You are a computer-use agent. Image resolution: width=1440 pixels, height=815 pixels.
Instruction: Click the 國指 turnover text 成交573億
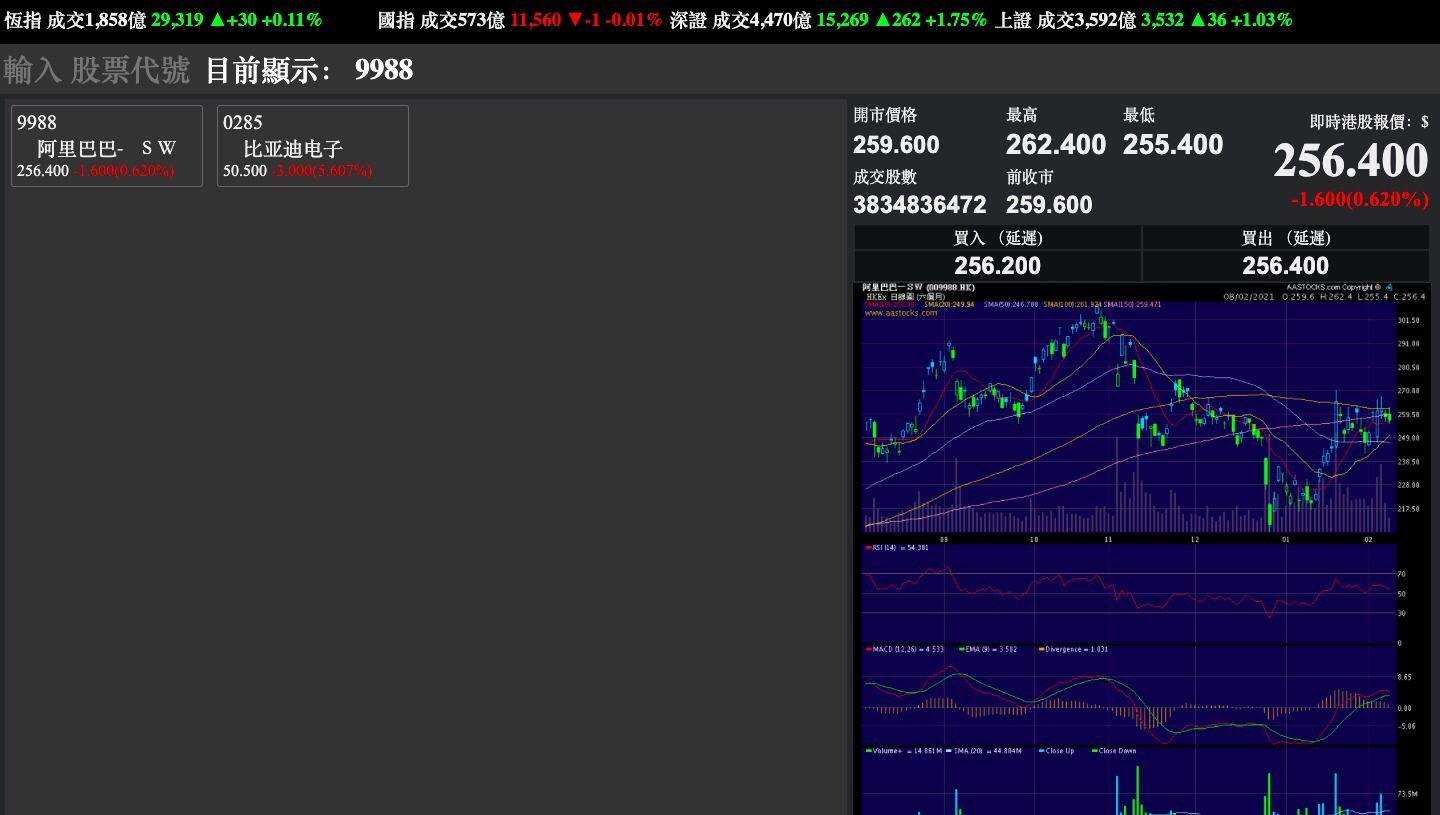point(462,20)
